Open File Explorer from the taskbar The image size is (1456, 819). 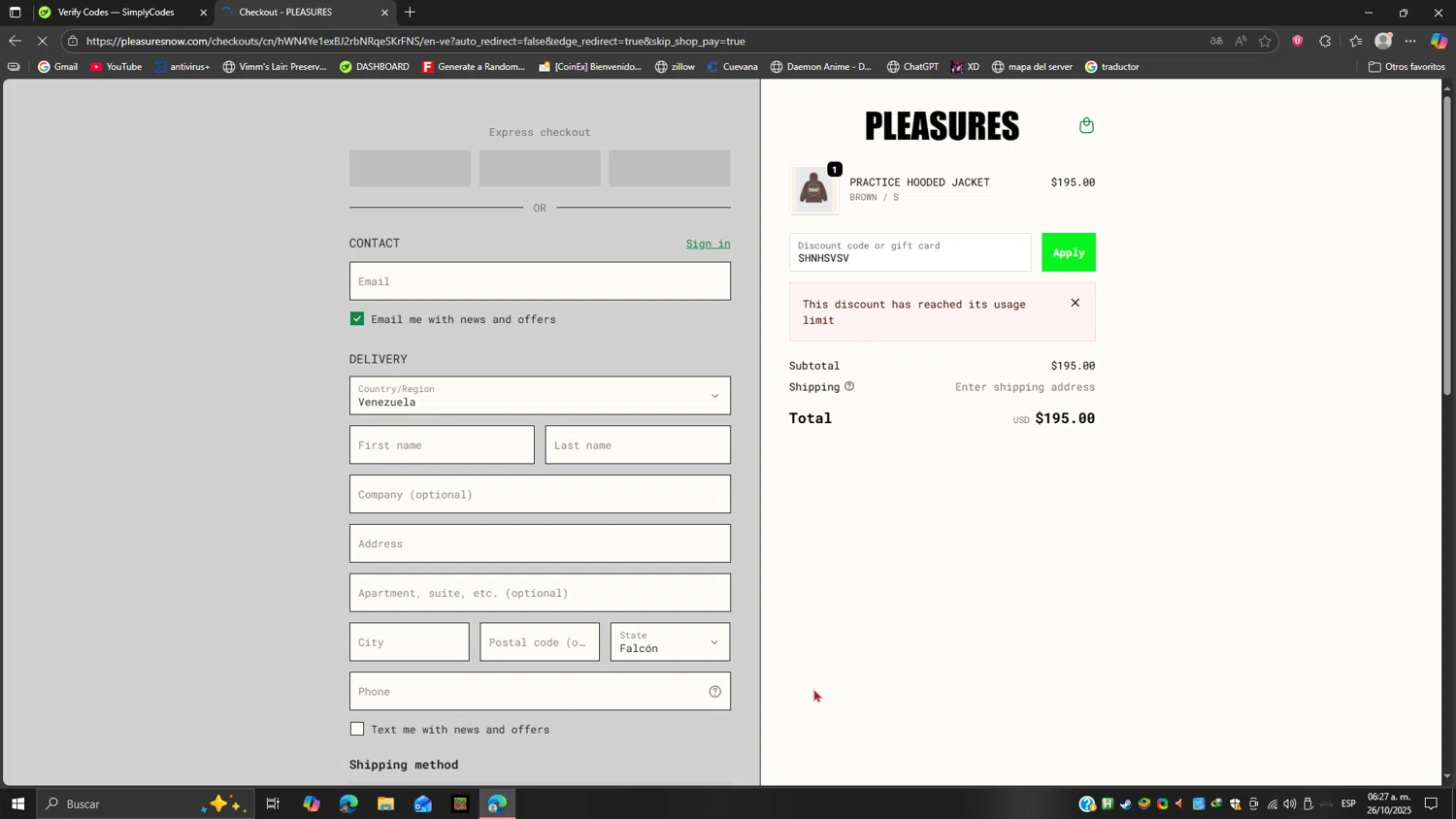click(x=385, y=803)
